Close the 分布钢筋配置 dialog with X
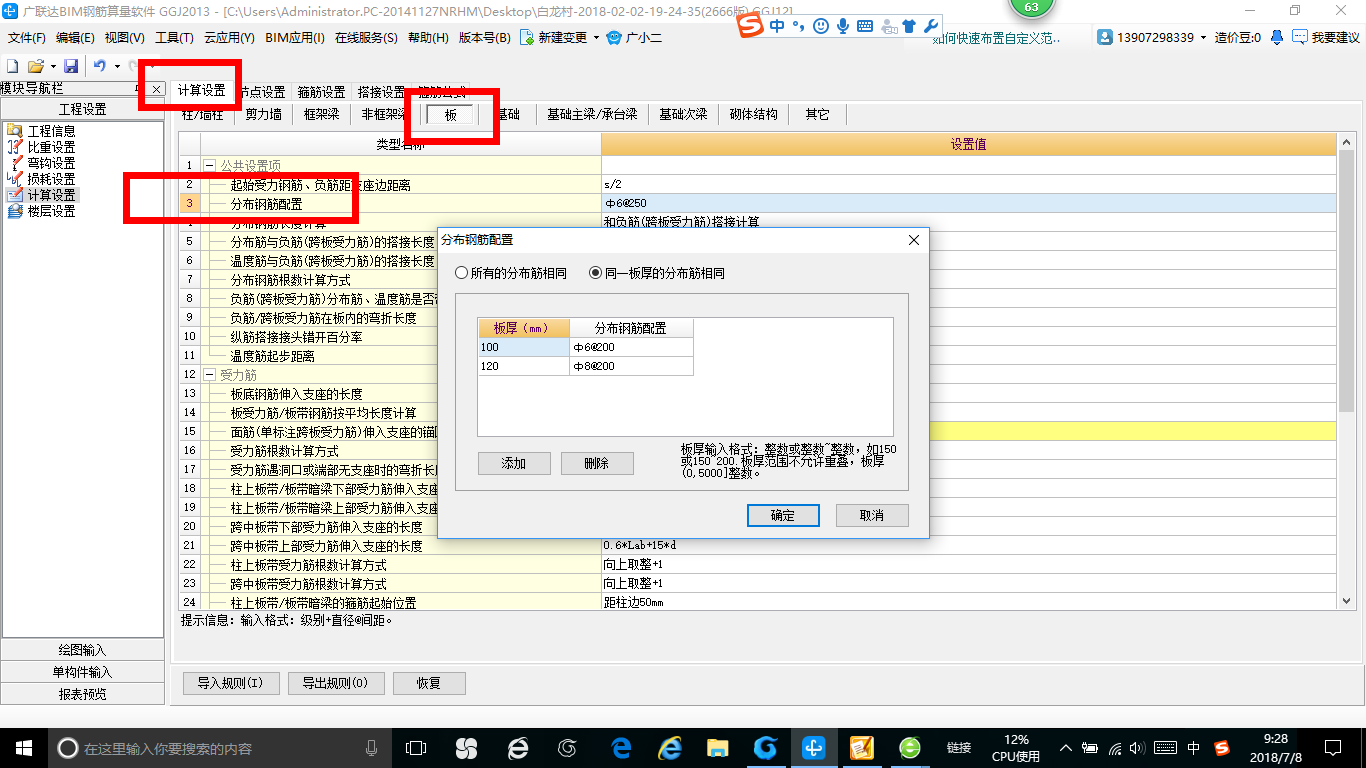This screenshot has height=768, width=1366. (913, 241)
